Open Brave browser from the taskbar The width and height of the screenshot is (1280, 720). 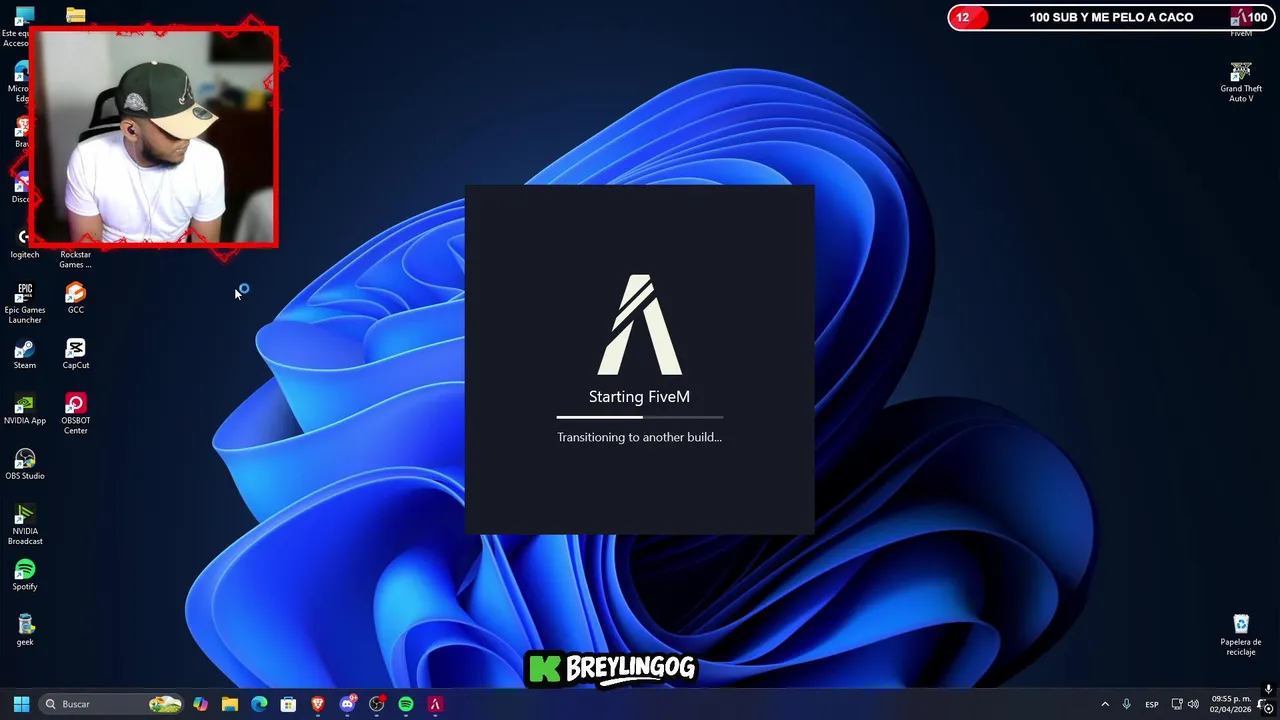tap(318, 704)
